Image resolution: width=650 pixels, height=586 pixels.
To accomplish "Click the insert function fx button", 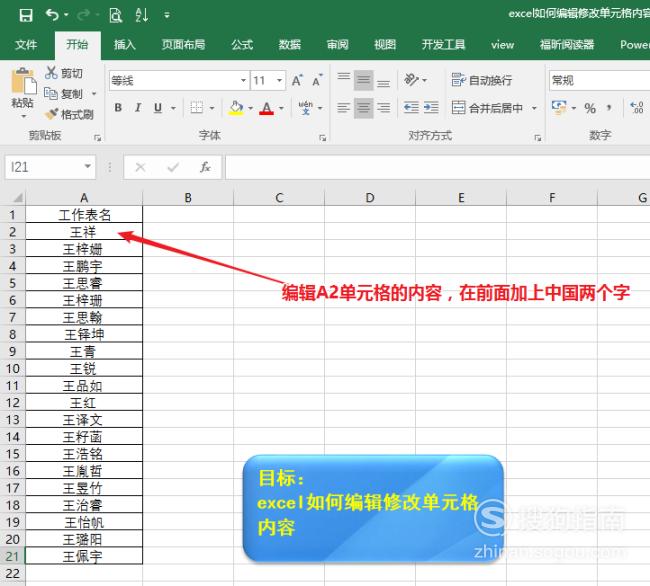I will 205,167.
